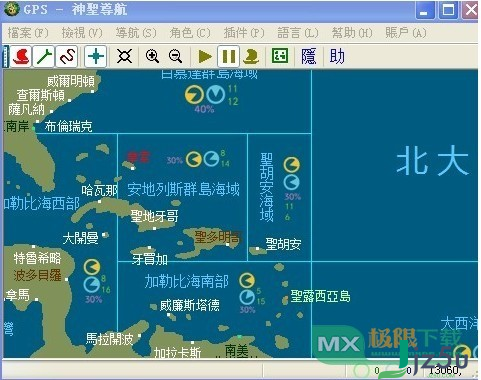Zoom out with the magnifier minus icon
This screenshot has height=380, width=481.
pos(175,56)
